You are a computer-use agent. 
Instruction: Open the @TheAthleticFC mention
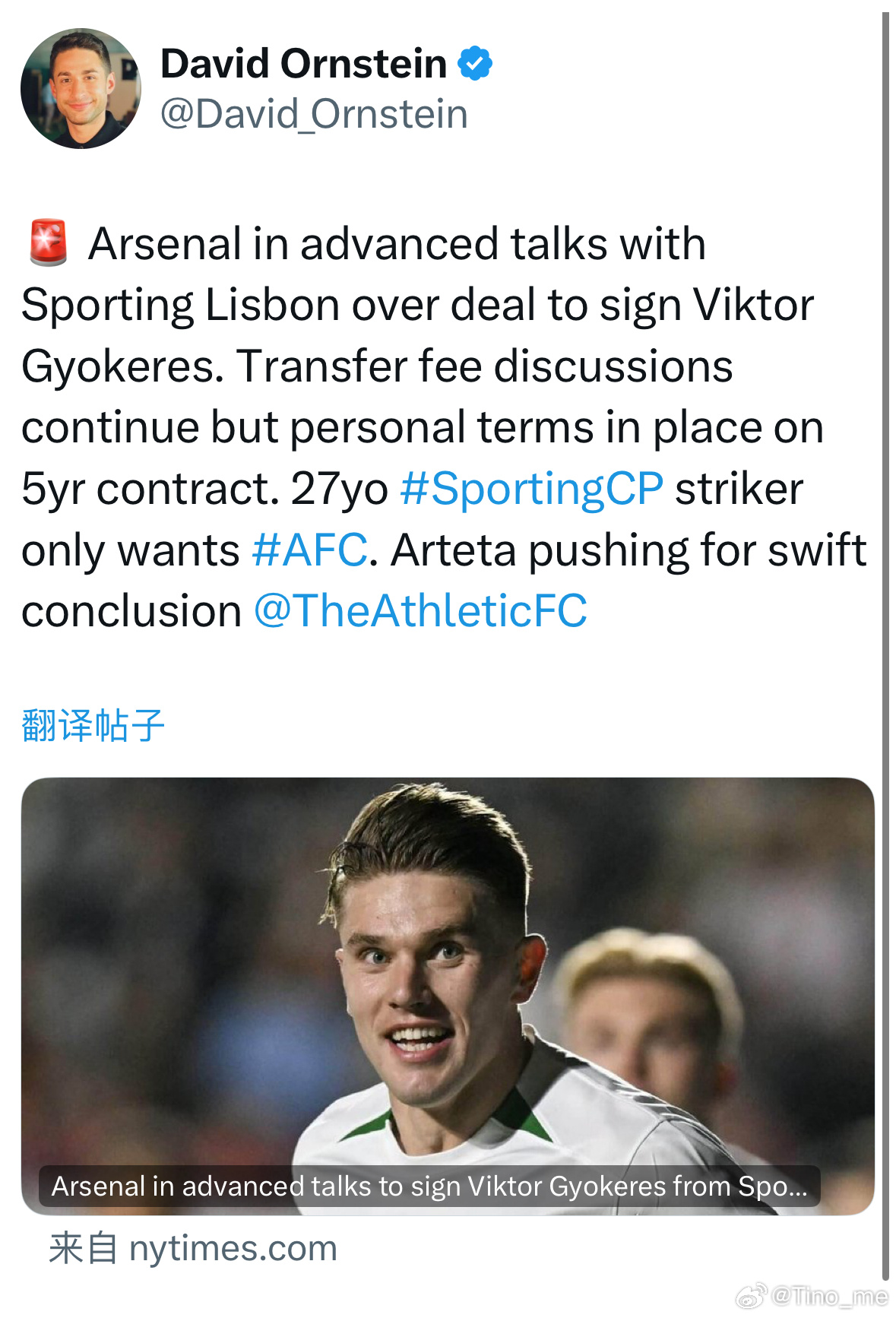pos(420,610)
